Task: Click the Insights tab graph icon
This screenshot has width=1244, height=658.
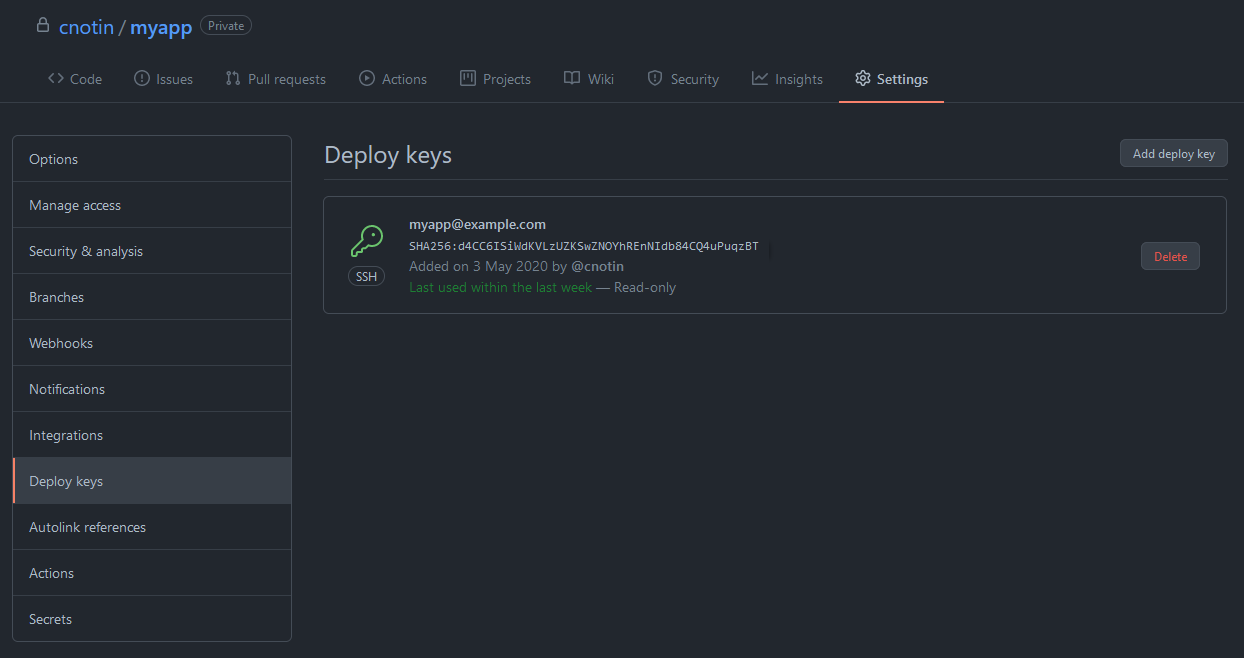Action: click(760, 78)
